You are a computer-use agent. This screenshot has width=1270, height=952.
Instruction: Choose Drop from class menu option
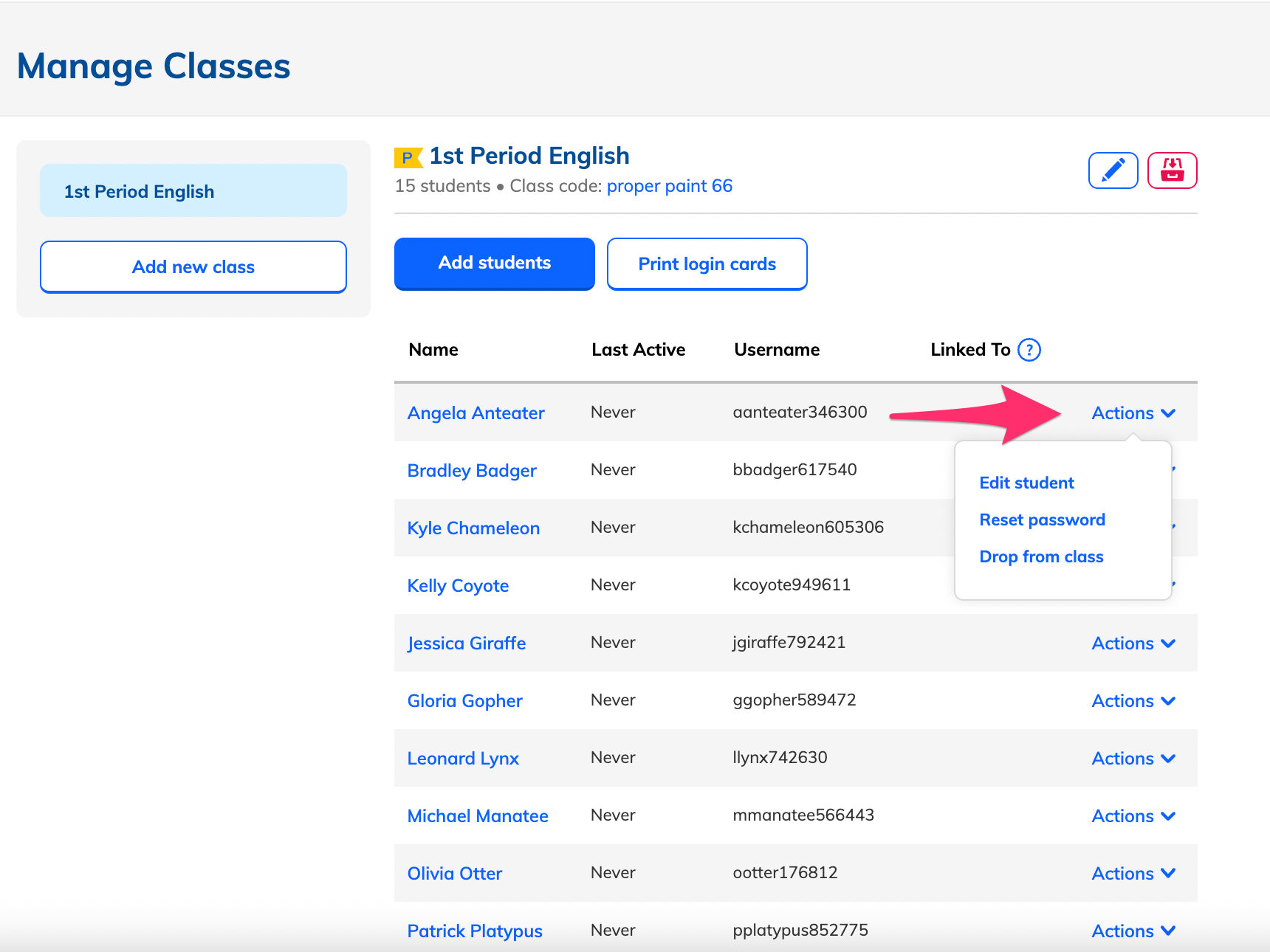[1041, 556]
